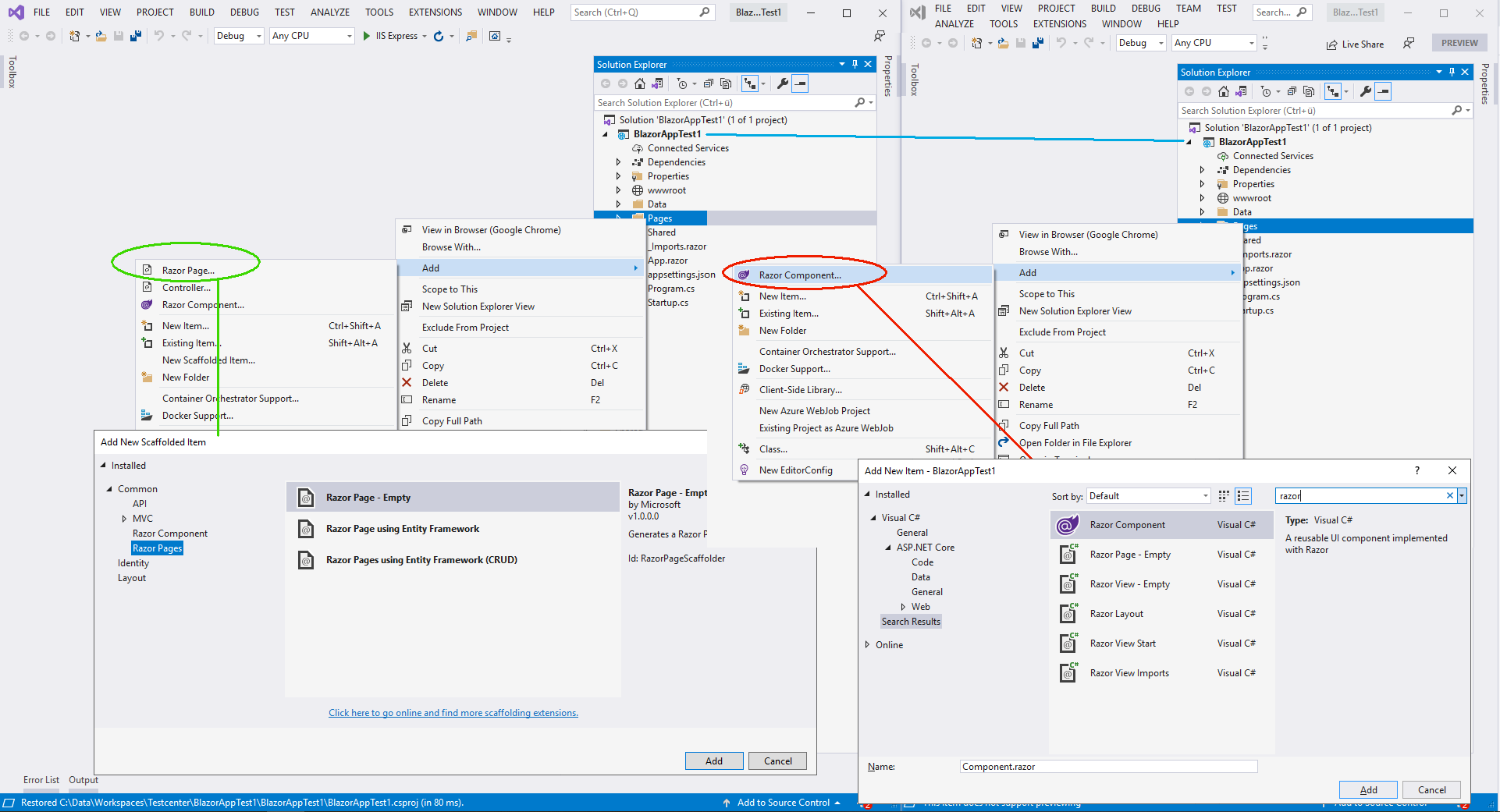
Task: Click feedback icon in left window title area
Action: (x=880, y=36)
